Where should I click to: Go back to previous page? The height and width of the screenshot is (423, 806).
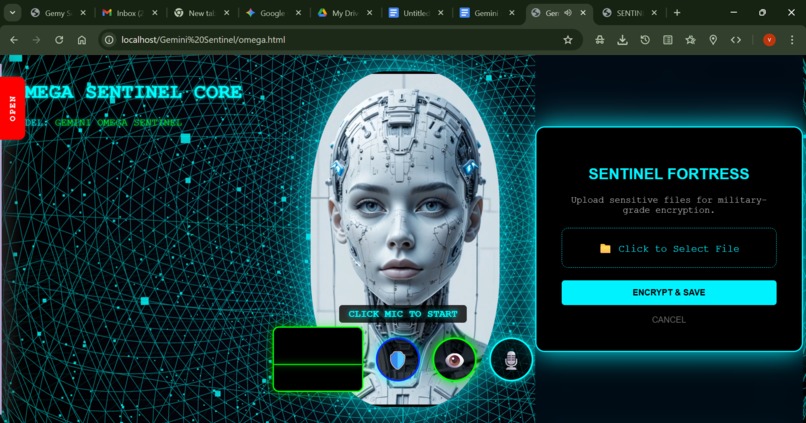click(14, 40)
